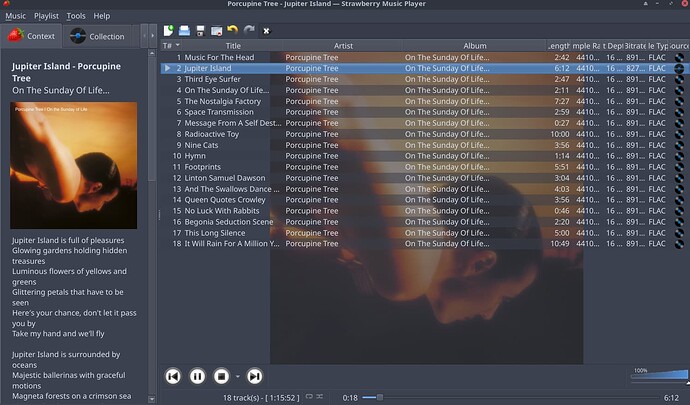Undo last playlist change with yellow arrow

232,30
